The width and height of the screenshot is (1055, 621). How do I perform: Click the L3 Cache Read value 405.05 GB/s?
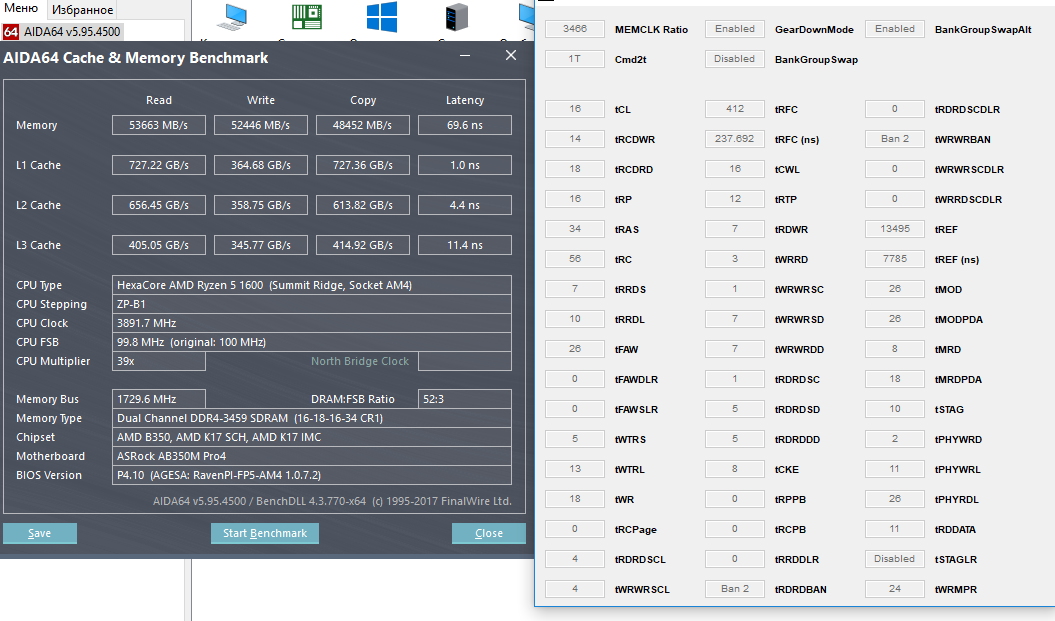tap(159, 245)
